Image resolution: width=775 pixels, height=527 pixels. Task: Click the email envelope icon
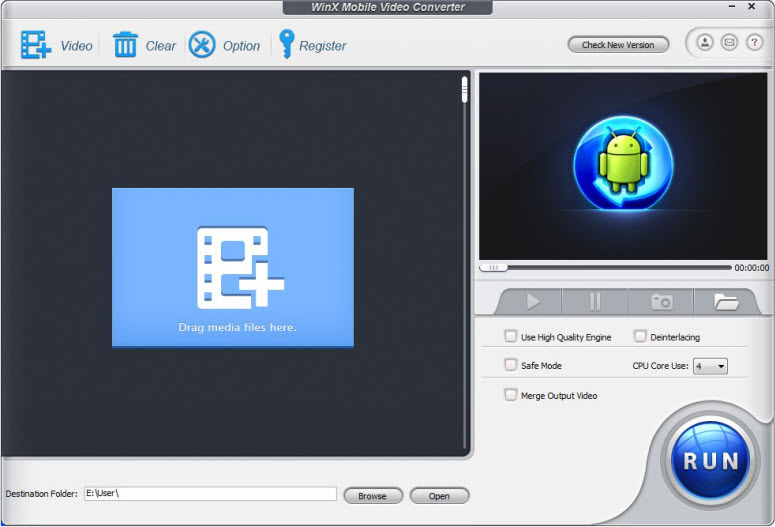(730, 43)
